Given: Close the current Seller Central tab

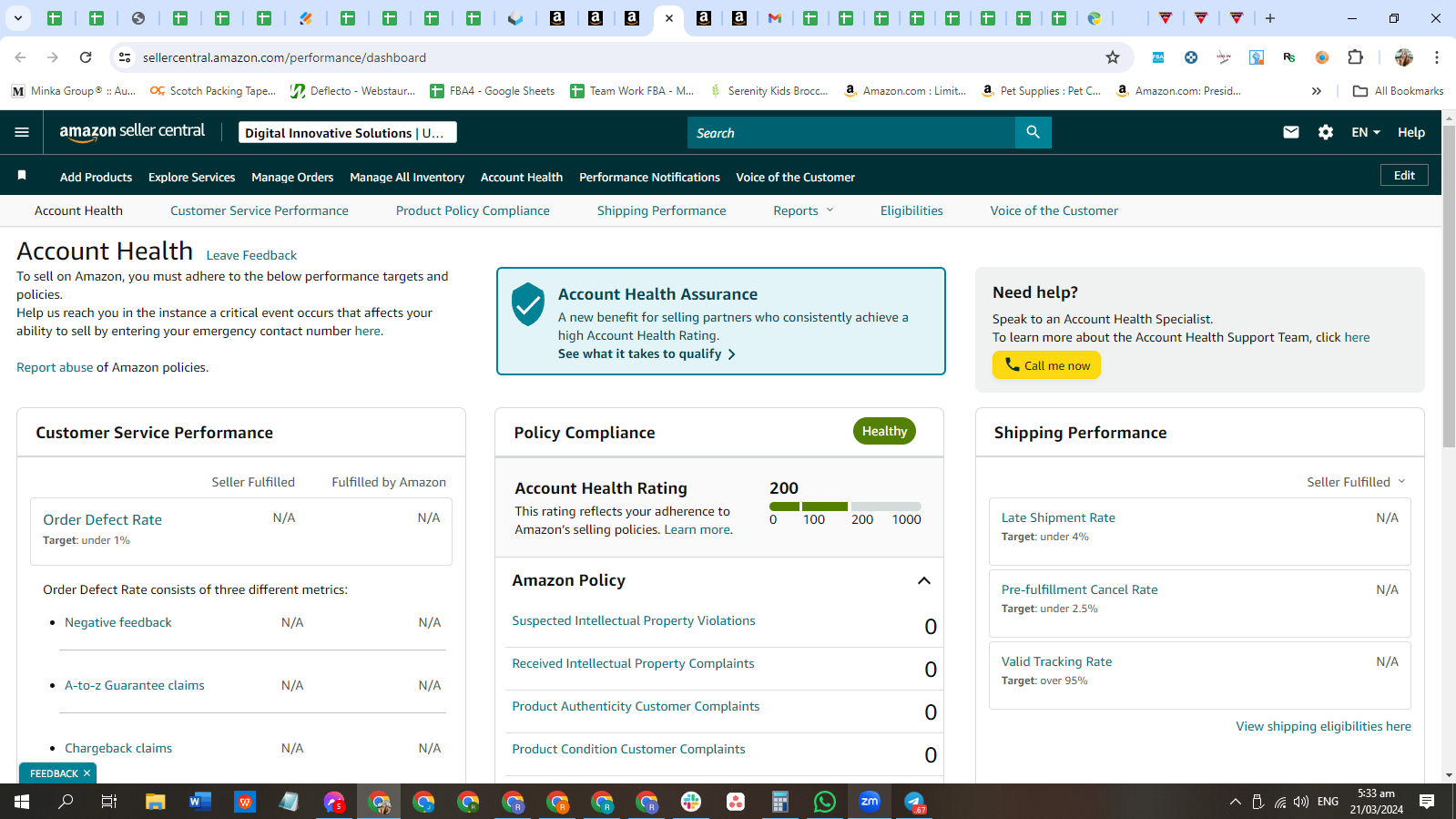Looking at the screenshot, I should point(669,18).
